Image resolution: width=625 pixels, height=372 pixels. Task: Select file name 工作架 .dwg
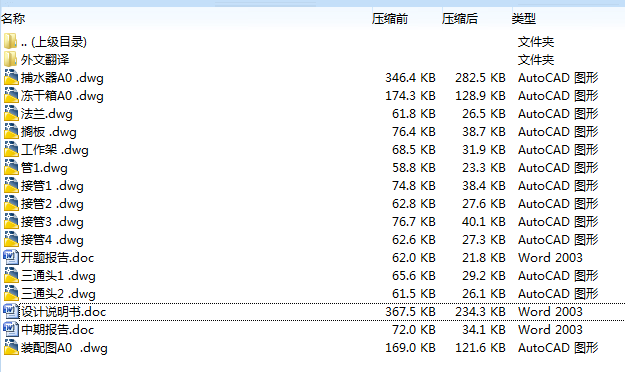(55, 150)
